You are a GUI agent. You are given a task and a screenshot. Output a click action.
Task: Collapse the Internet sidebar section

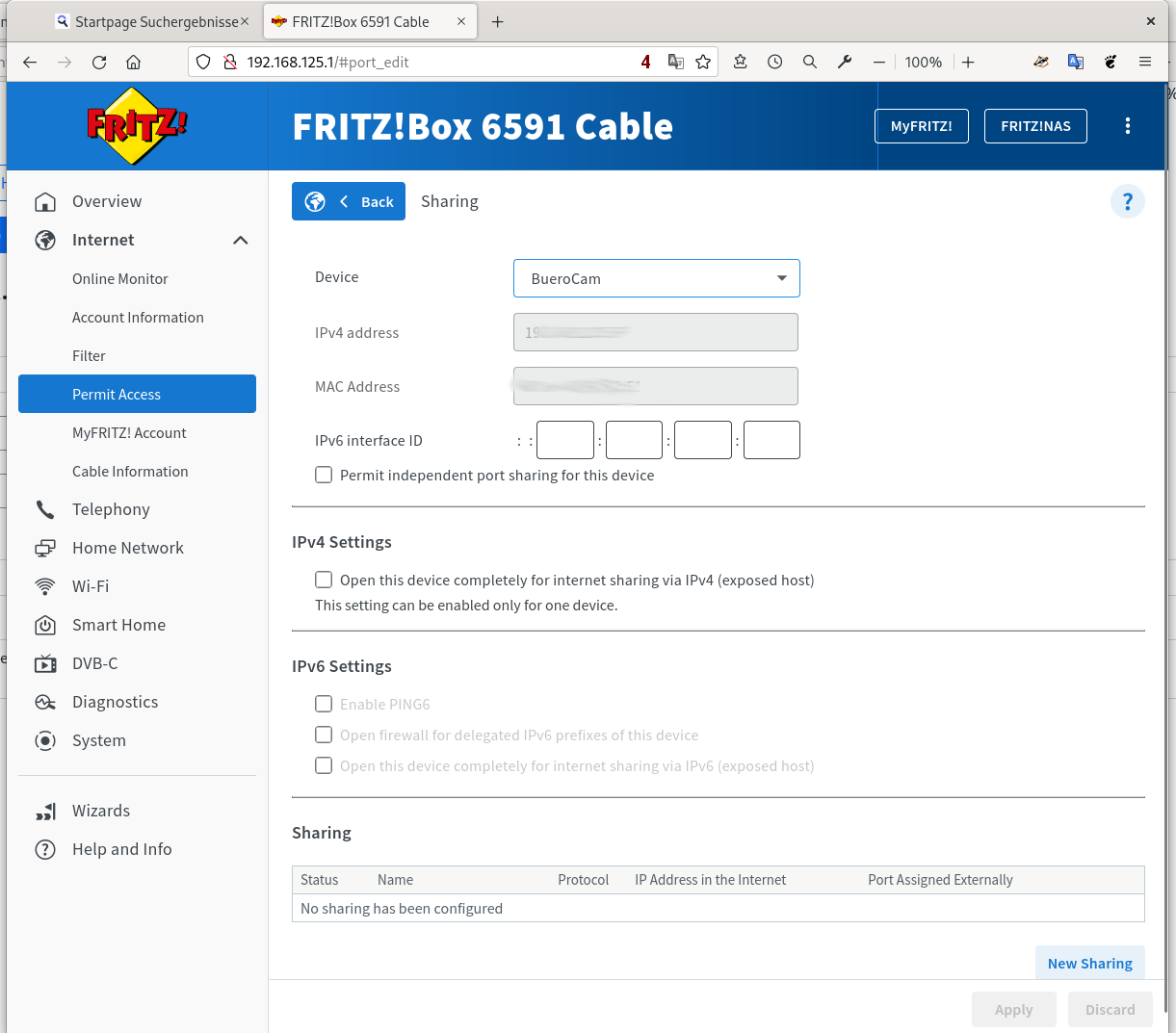240,240
